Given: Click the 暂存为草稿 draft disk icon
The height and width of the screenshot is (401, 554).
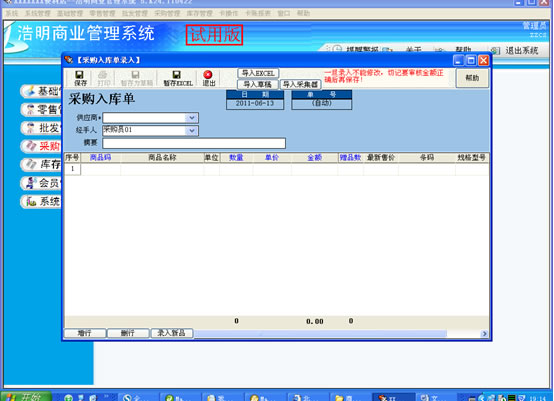Looking at the screenshot, I should pos(136,75).
